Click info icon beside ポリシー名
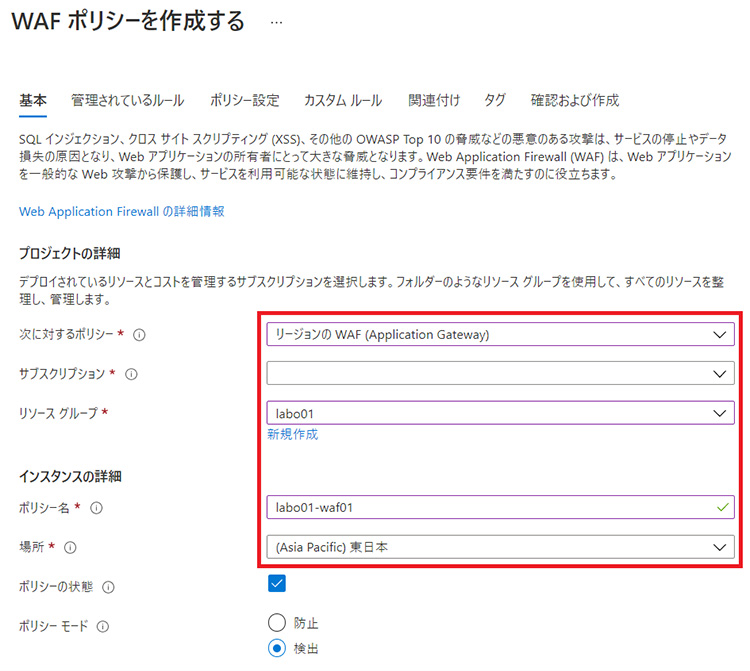 coord(96,508)
